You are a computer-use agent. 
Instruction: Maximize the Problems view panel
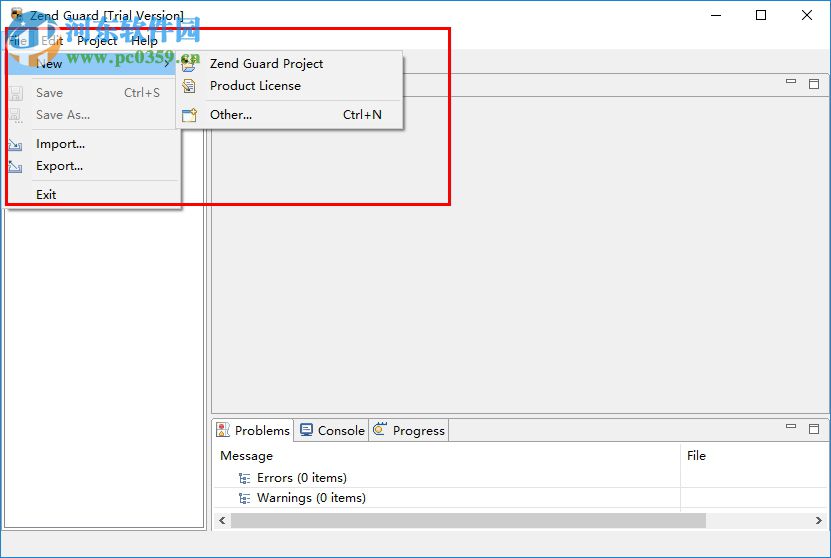click(814, 428)
